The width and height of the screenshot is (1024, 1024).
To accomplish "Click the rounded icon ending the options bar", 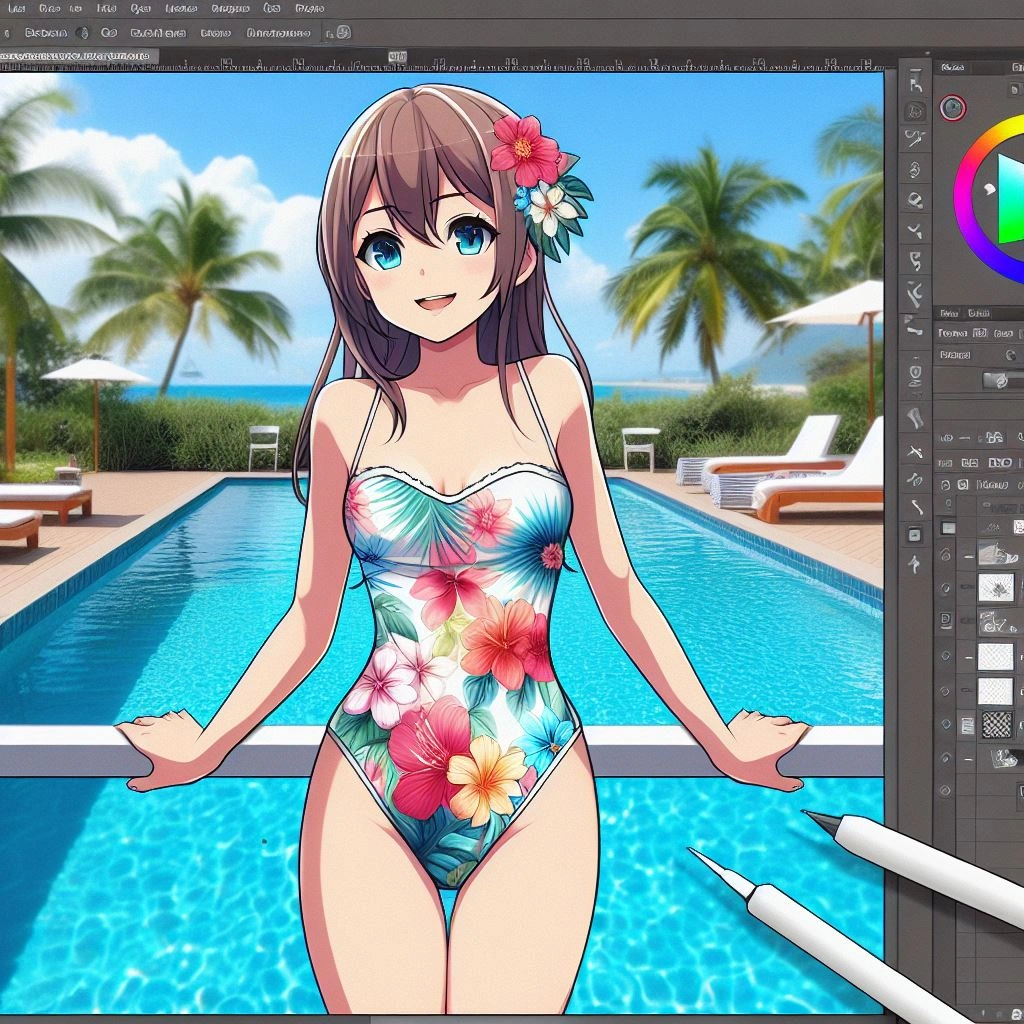I will (x=343, y=33).
